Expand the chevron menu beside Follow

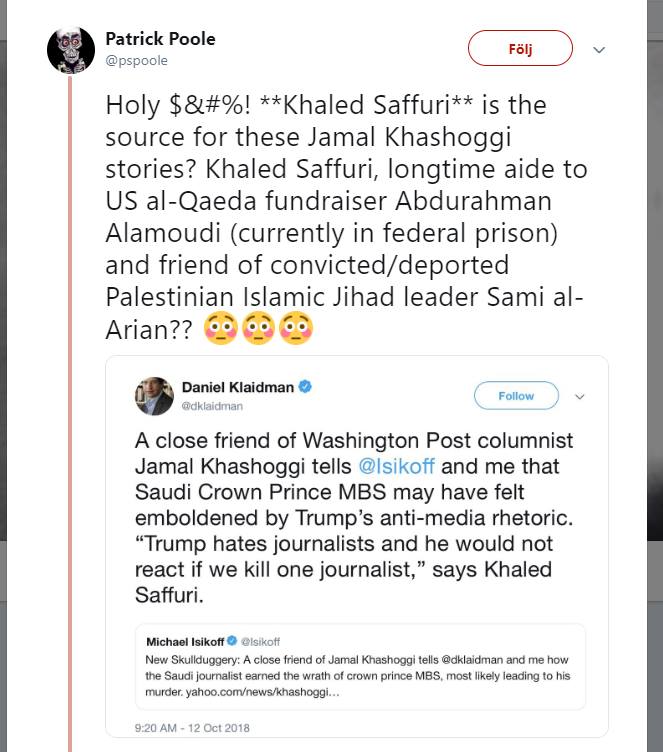(x=579, y=397)
